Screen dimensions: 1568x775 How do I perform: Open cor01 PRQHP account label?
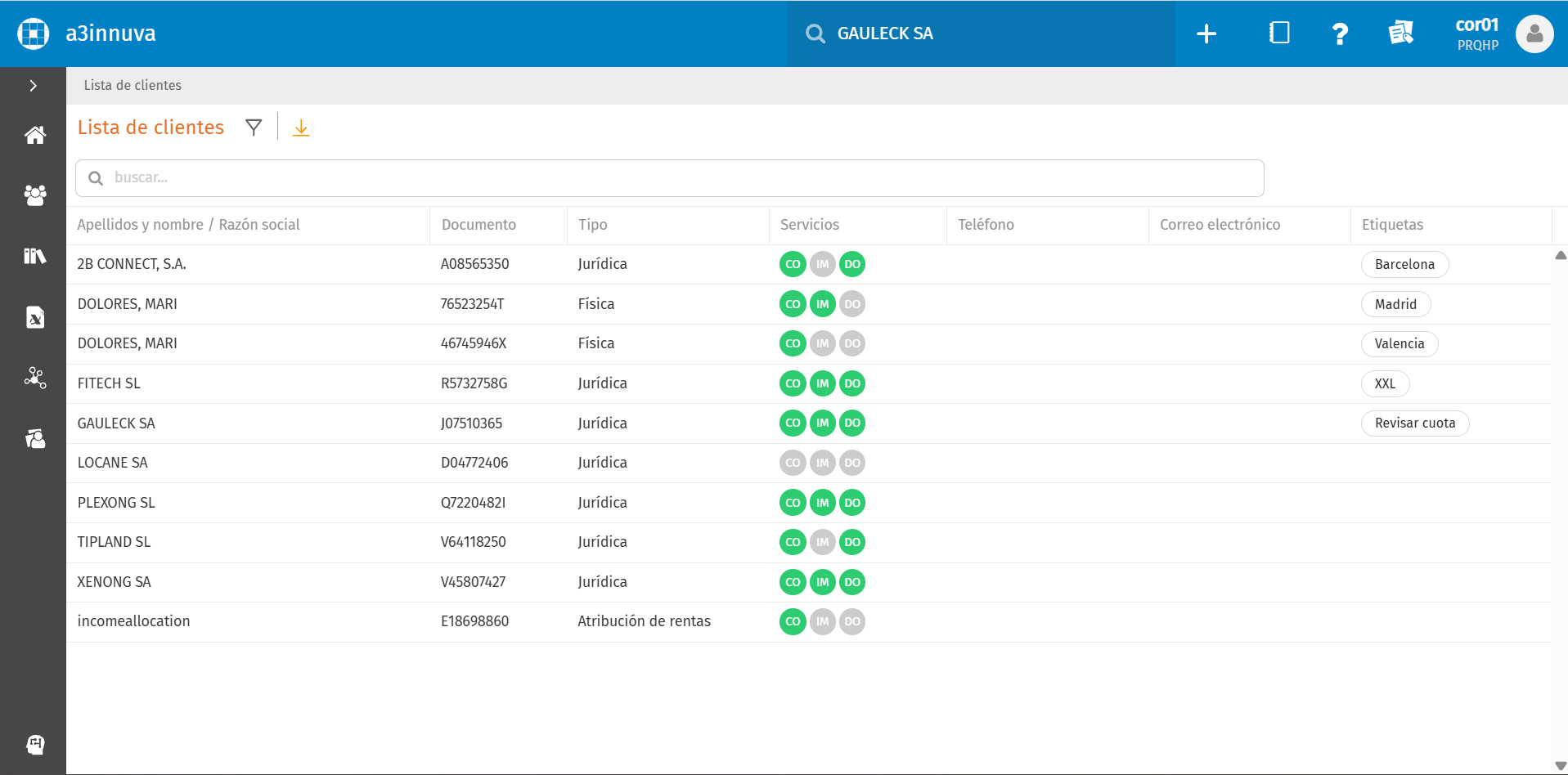tap(1477, 34)
